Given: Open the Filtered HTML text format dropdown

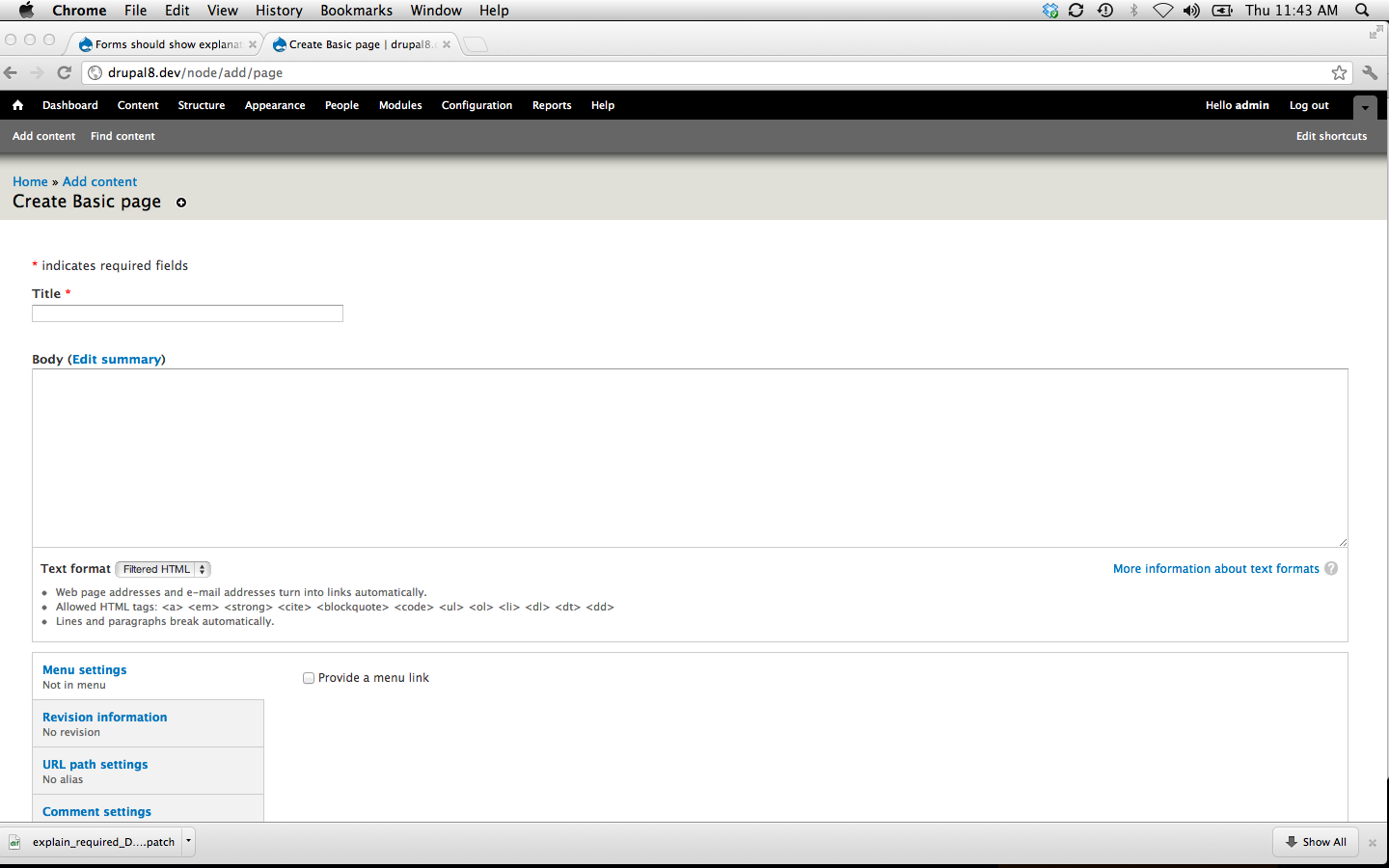Looking at the screenshot, I should click(162, 569).
